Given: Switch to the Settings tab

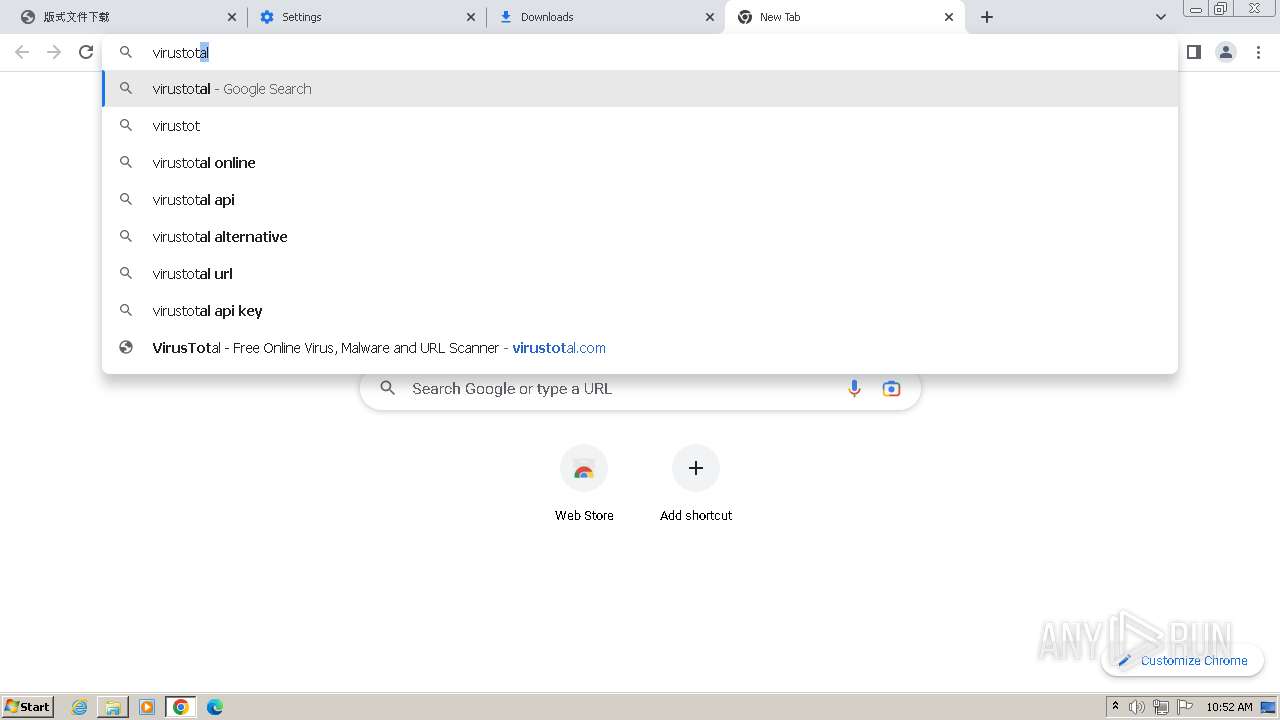Looking at the screenshot, I should pos(366,17).
